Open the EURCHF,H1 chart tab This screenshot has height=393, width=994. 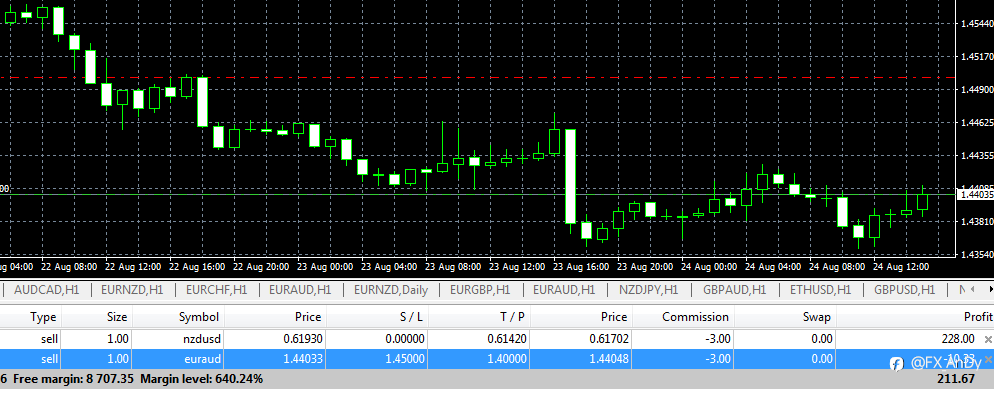click(216, 290)
